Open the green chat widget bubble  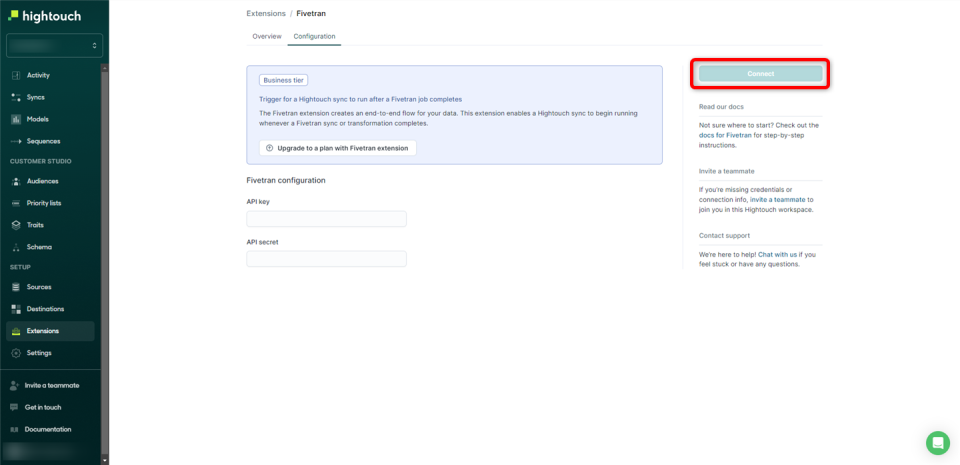[x=937, y=443]
